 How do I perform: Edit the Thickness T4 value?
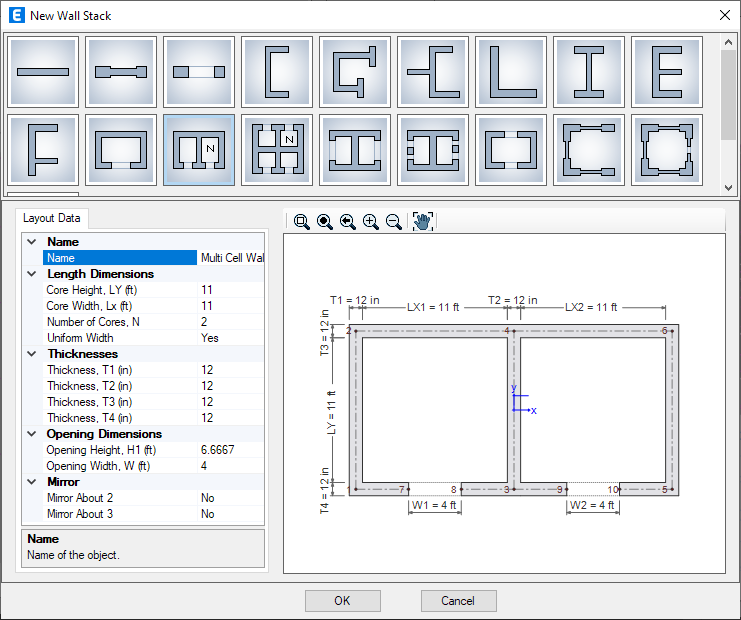(231, 418)
